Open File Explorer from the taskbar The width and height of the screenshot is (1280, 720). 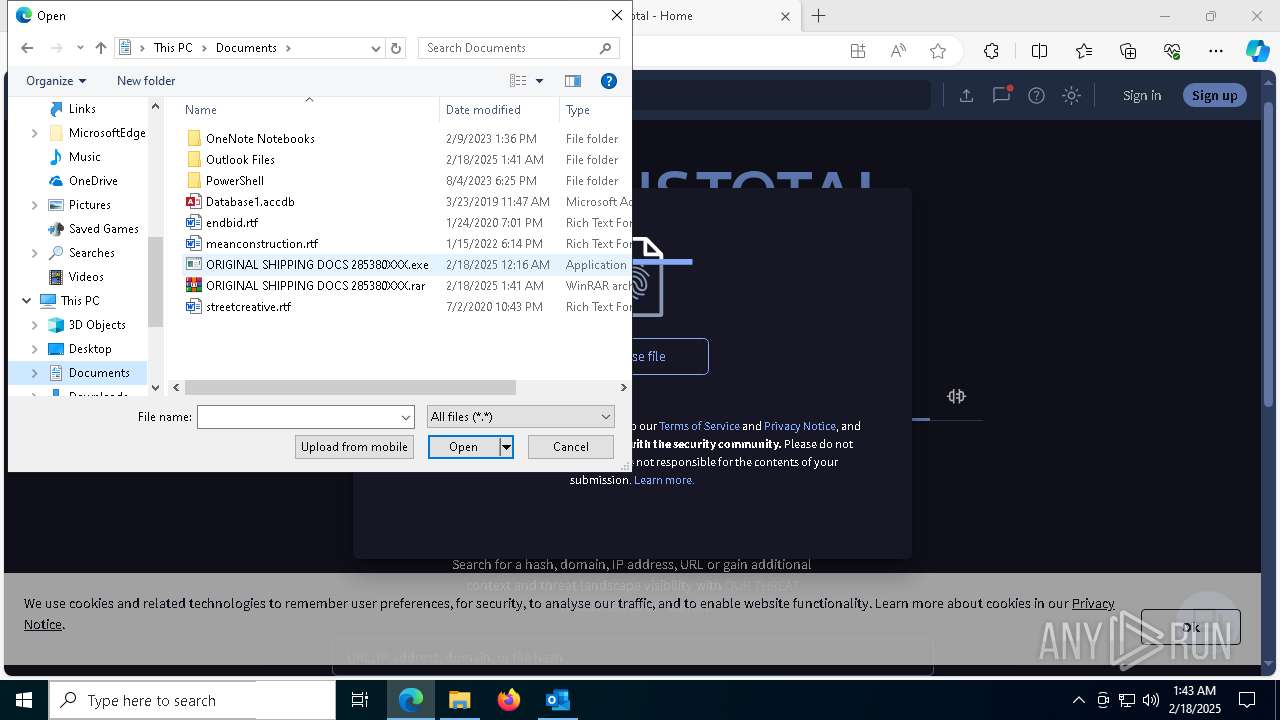click(x=459, y=700)
